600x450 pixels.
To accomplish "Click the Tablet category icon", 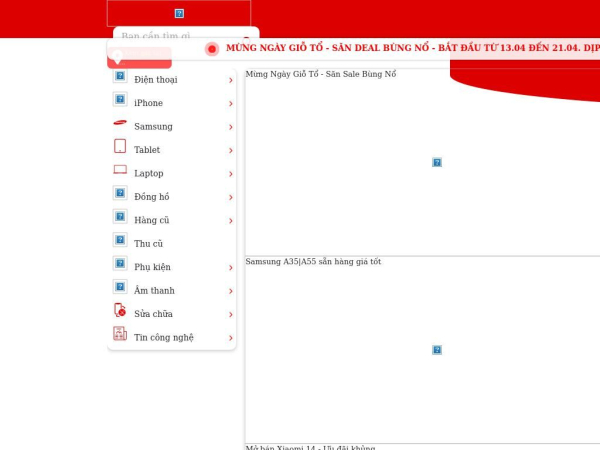I will [120, 146].
